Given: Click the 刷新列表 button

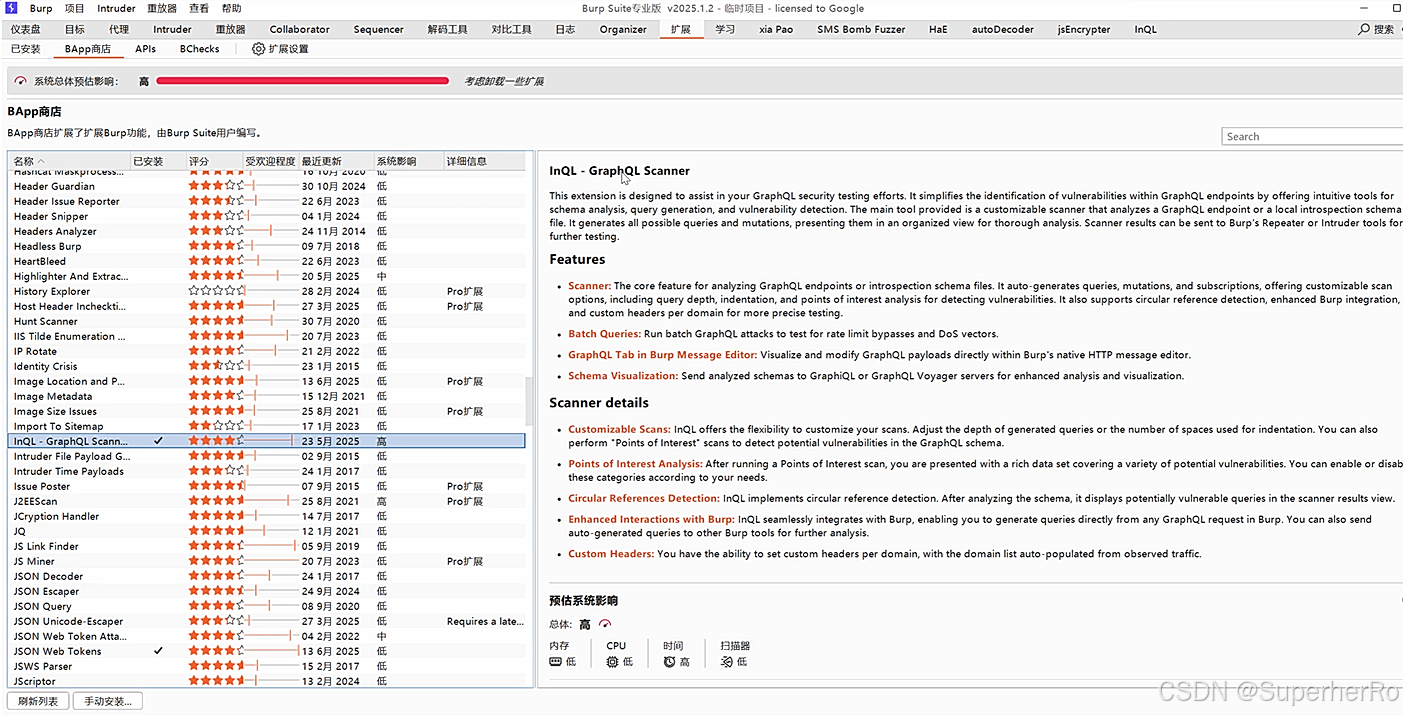Looking at the screenshot, I should tap(38, 701).
